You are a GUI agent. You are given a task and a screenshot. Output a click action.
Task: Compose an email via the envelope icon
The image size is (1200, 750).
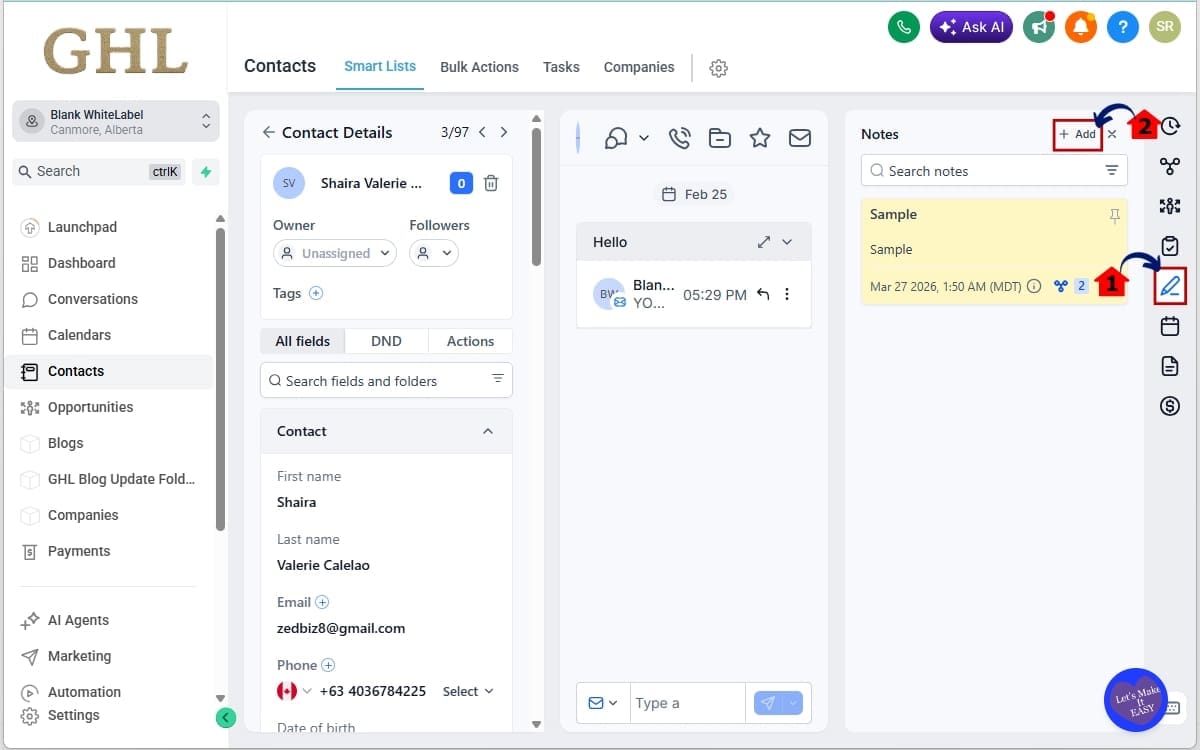[x=800, y=138]
